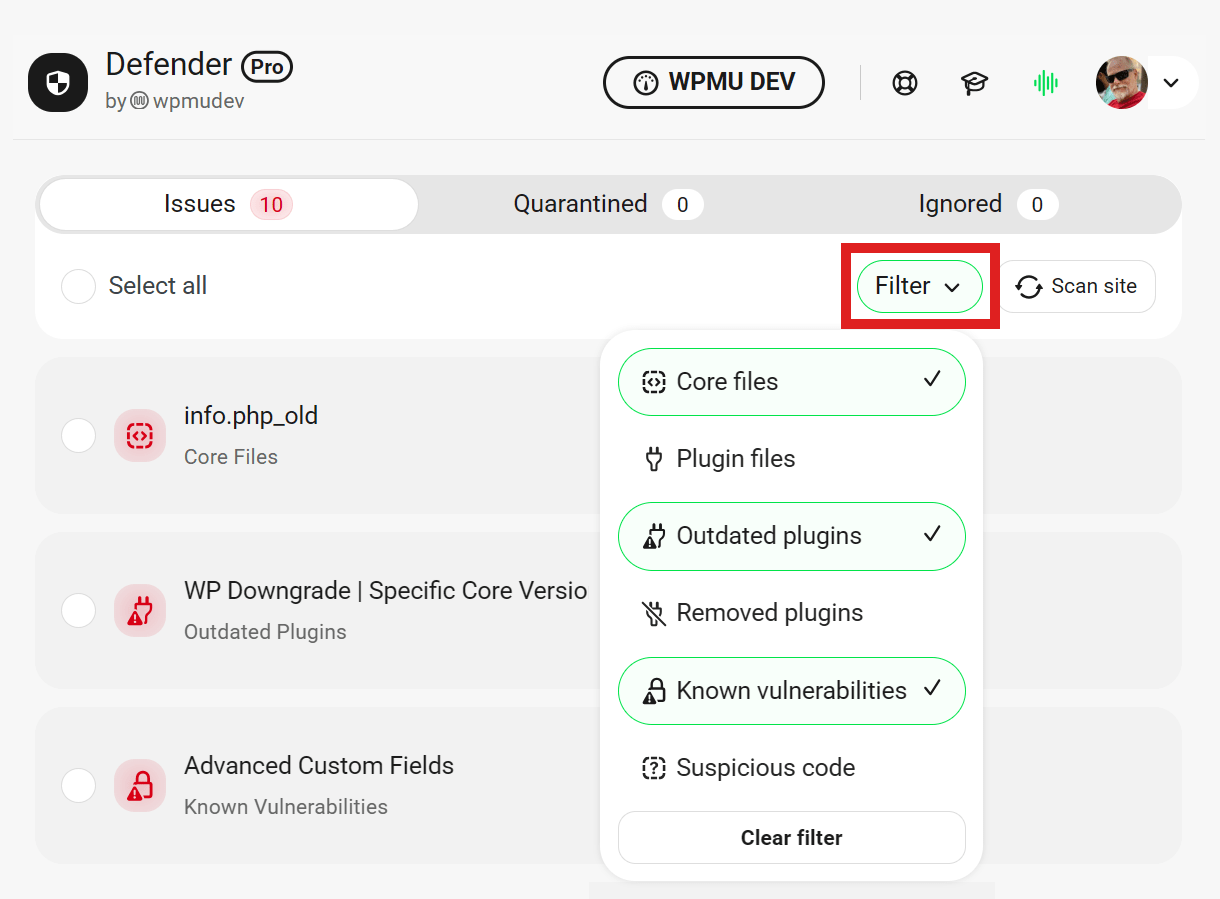The width and height of the screenshot is (1220, 899).
Task: Click the Issues count badge 10
Action: click(271, 205)
